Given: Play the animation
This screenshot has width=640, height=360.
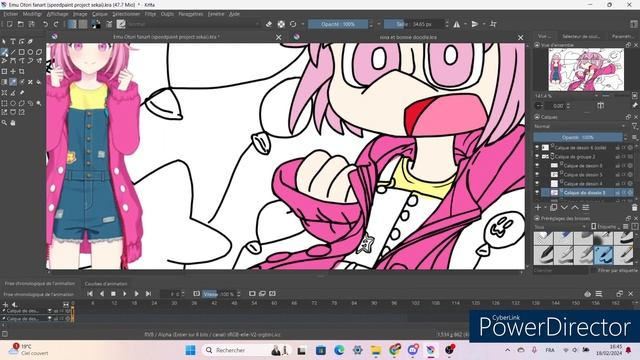Looking at the screenshot, I should point(125,293).
